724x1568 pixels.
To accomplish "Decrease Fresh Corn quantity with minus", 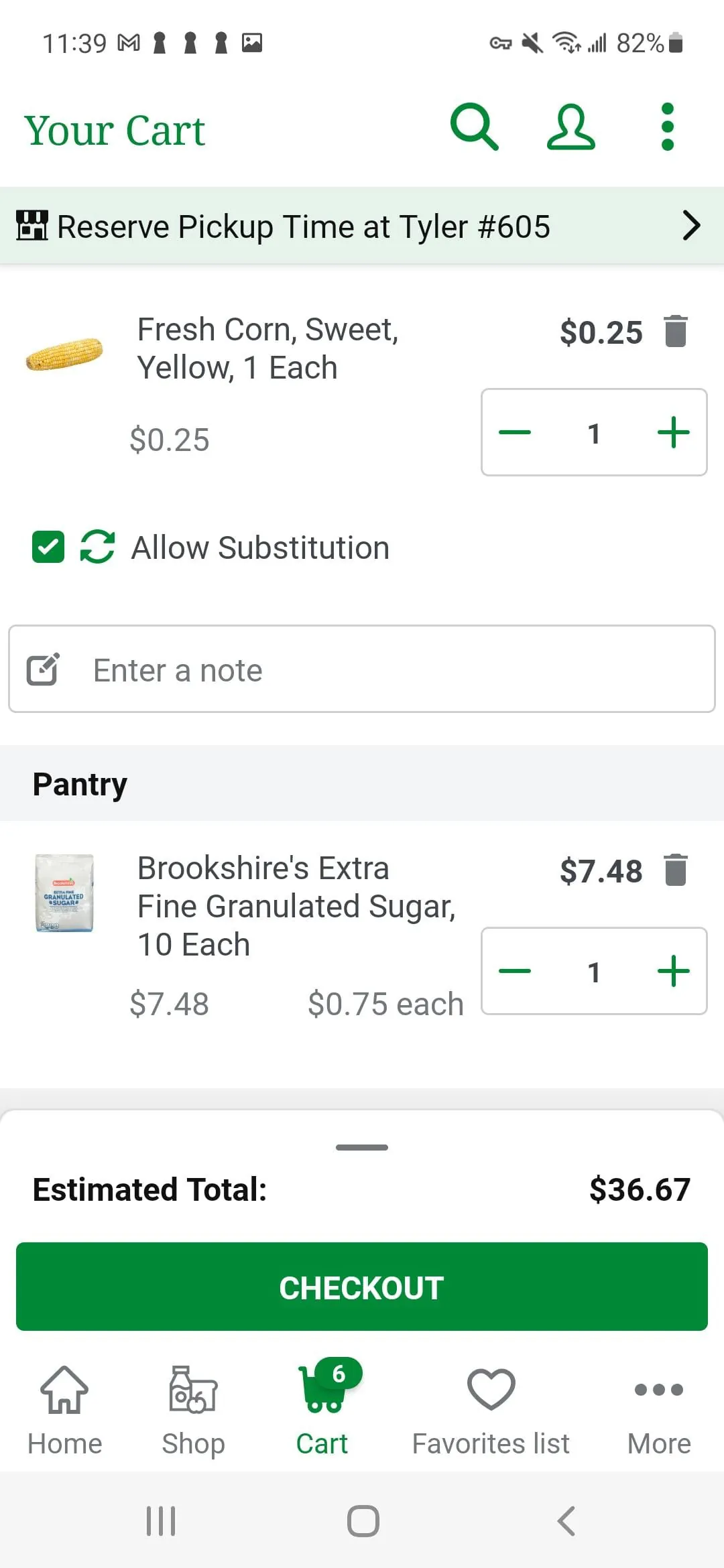I will click(x=515, y=432).
